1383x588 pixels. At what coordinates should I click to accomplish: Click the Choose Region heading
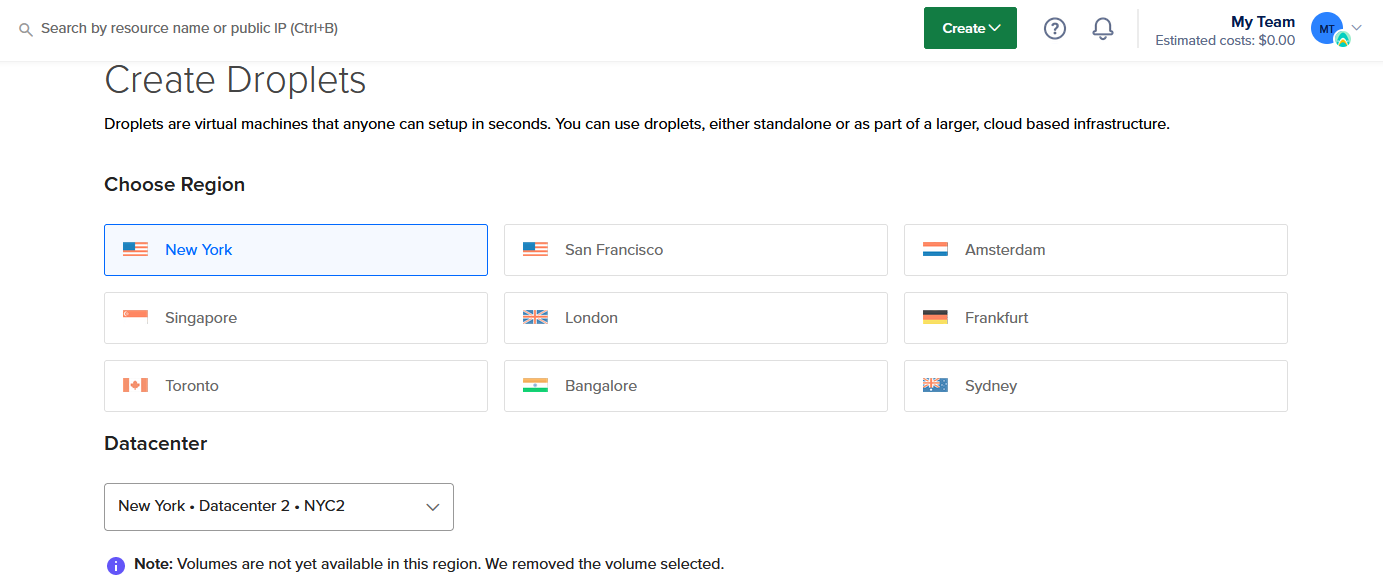(174, 185)
